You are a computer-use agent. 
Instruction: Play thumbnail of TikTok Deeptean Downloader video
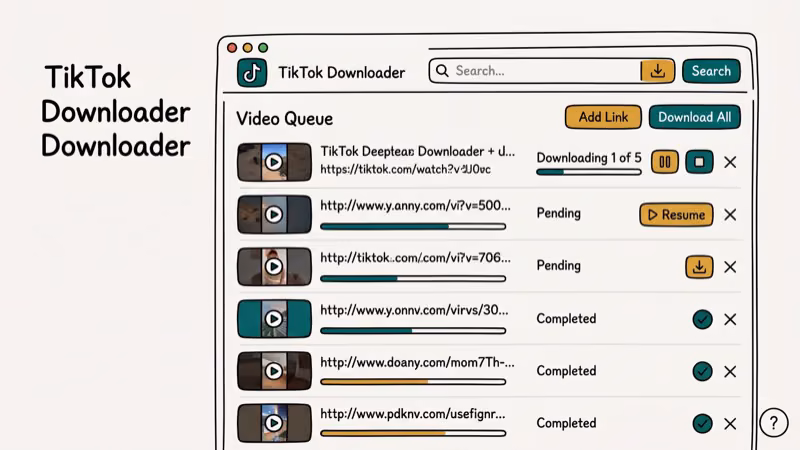click(x=274, y=162)
